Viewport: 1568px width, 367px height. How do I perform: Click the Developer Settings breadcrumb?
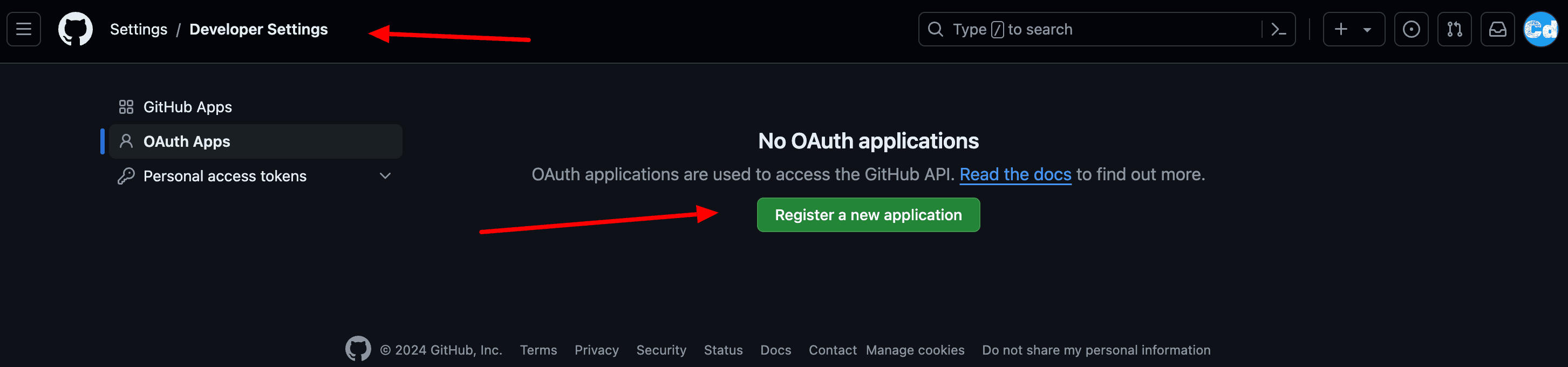point(258,29)
